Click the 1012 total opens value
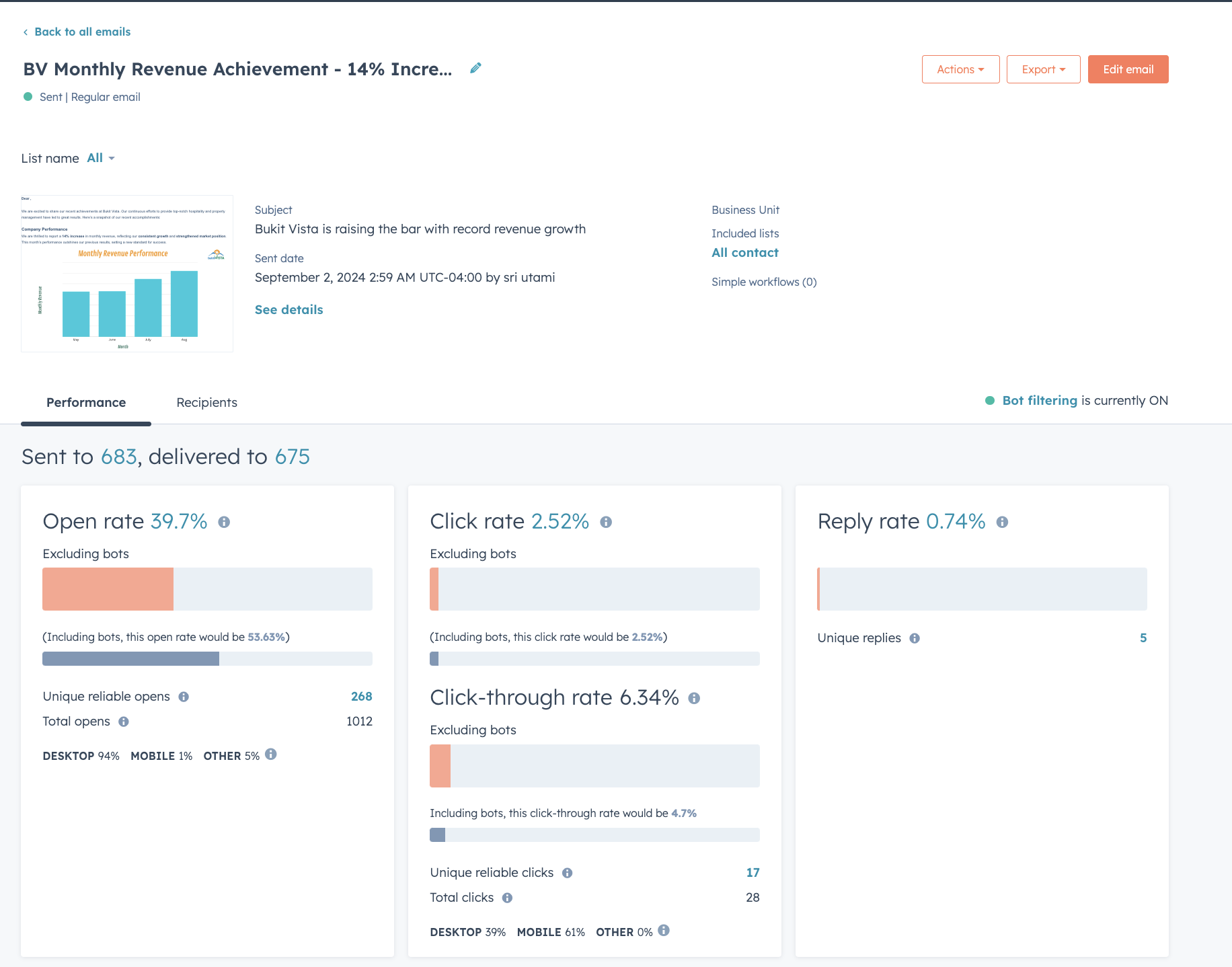 [x=359, y=722]
